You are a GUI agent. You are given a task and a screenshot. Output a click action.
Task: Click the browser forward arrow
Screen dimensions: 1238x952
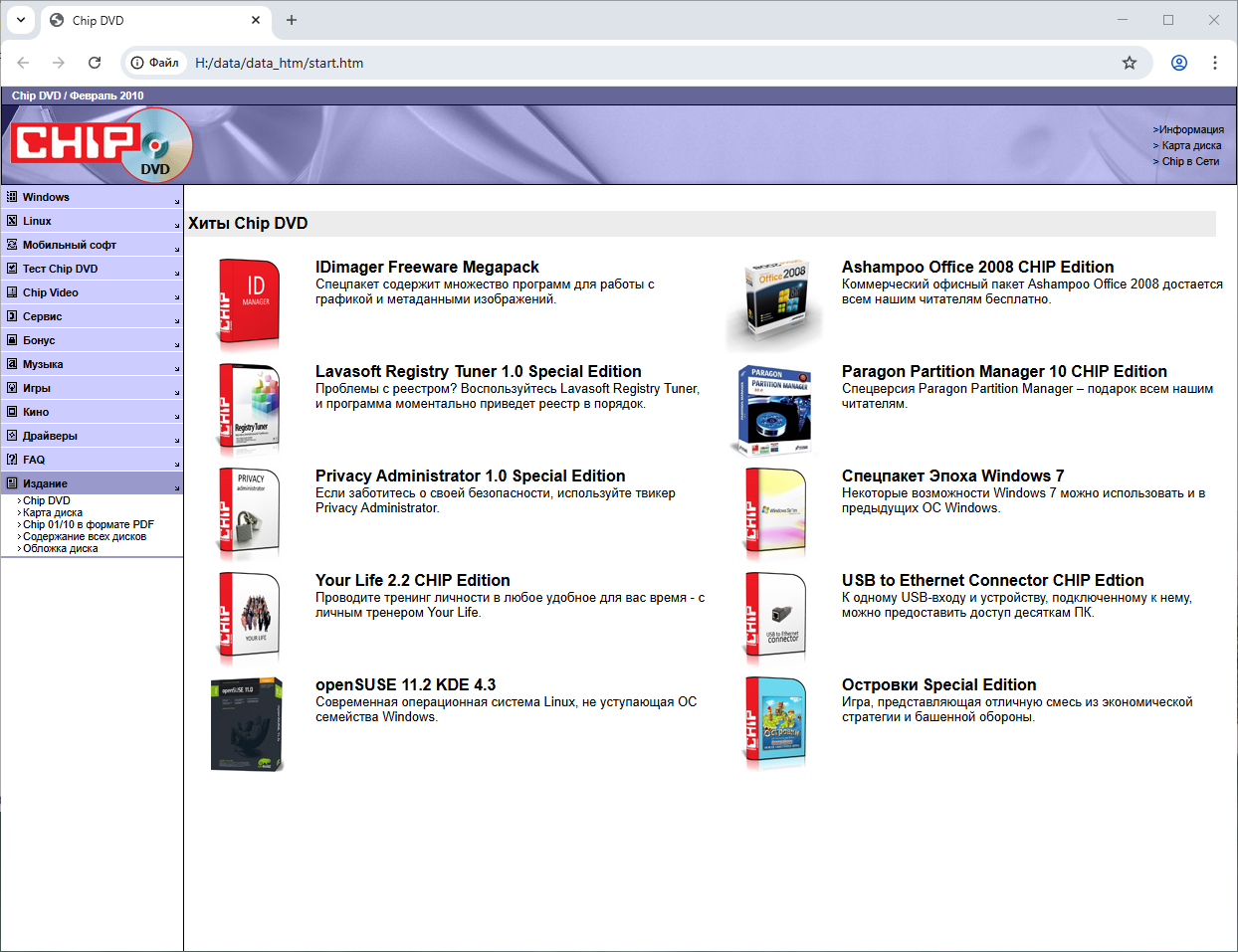59,63
